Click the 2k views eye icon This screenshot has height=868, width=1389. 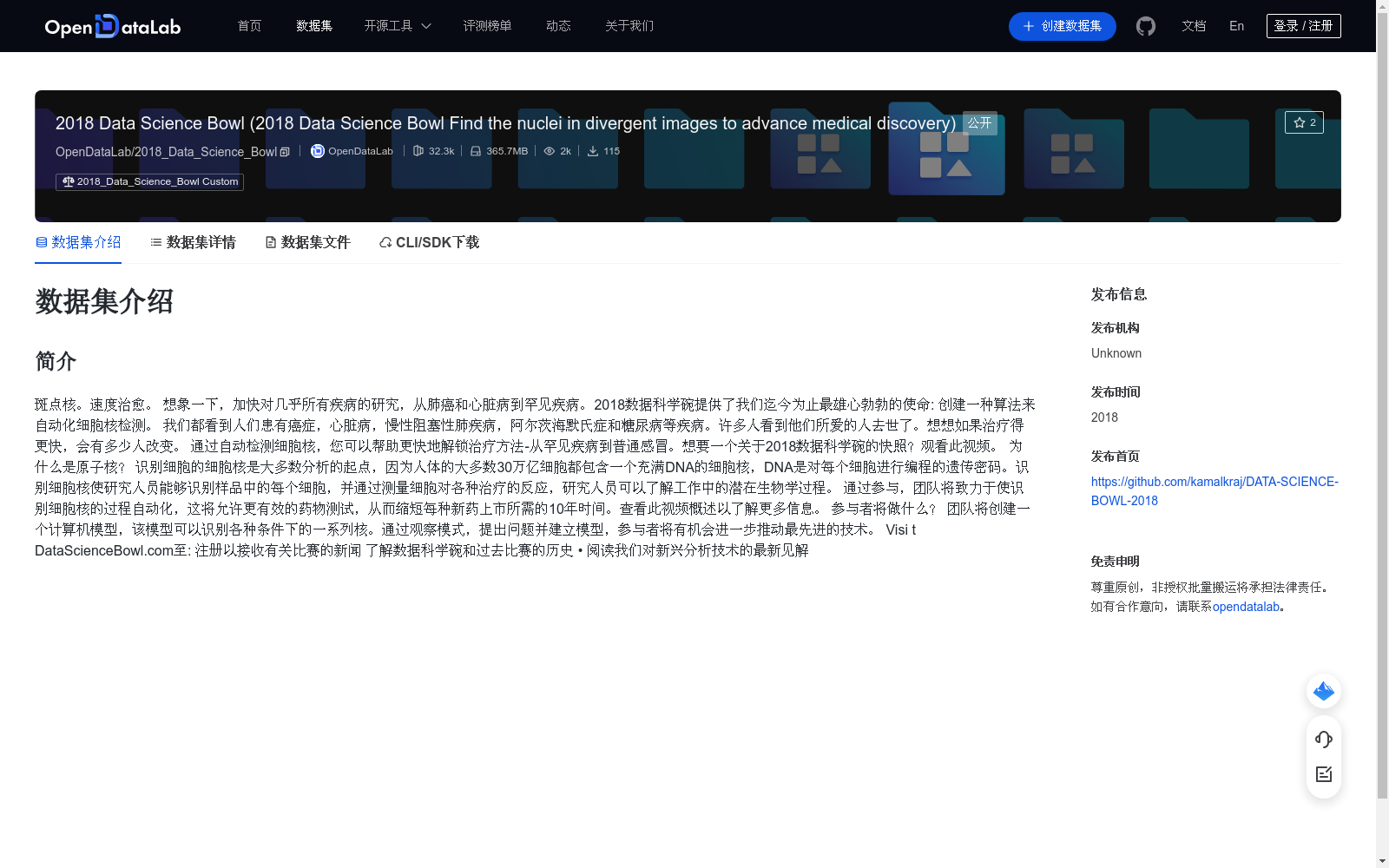[550, 151]
